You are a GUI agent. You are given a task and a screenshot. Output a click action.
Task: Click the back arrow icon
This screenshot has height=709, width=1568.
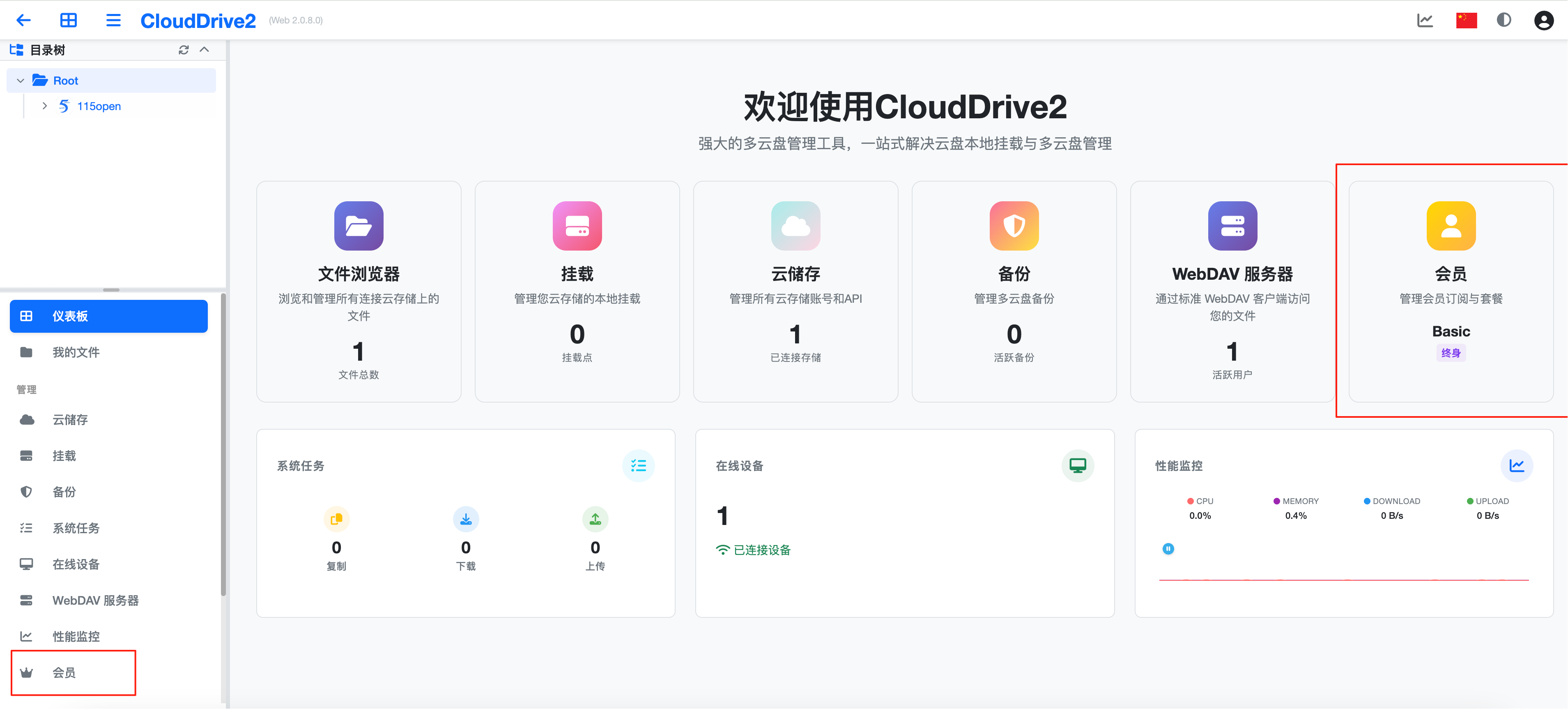(23, 20)
